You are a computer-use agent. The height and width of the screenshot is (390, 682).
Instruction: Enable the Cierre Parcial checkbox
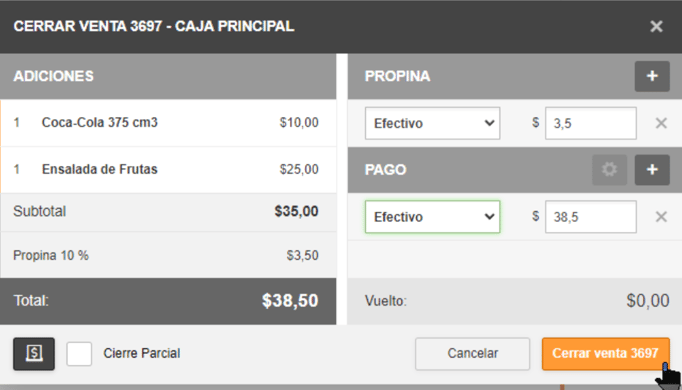79,354
